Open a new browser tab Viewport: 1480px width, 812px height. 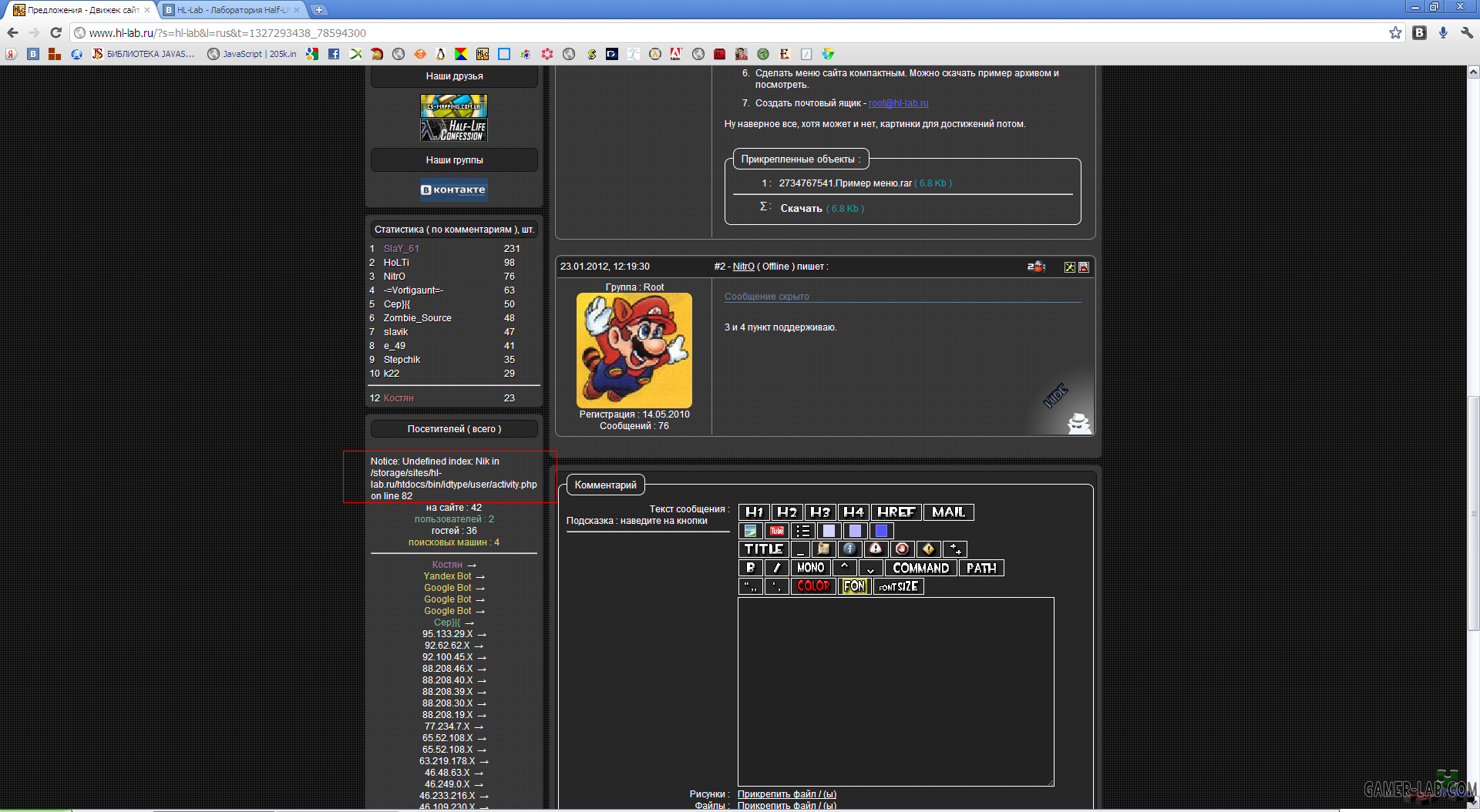pos(319,10)
